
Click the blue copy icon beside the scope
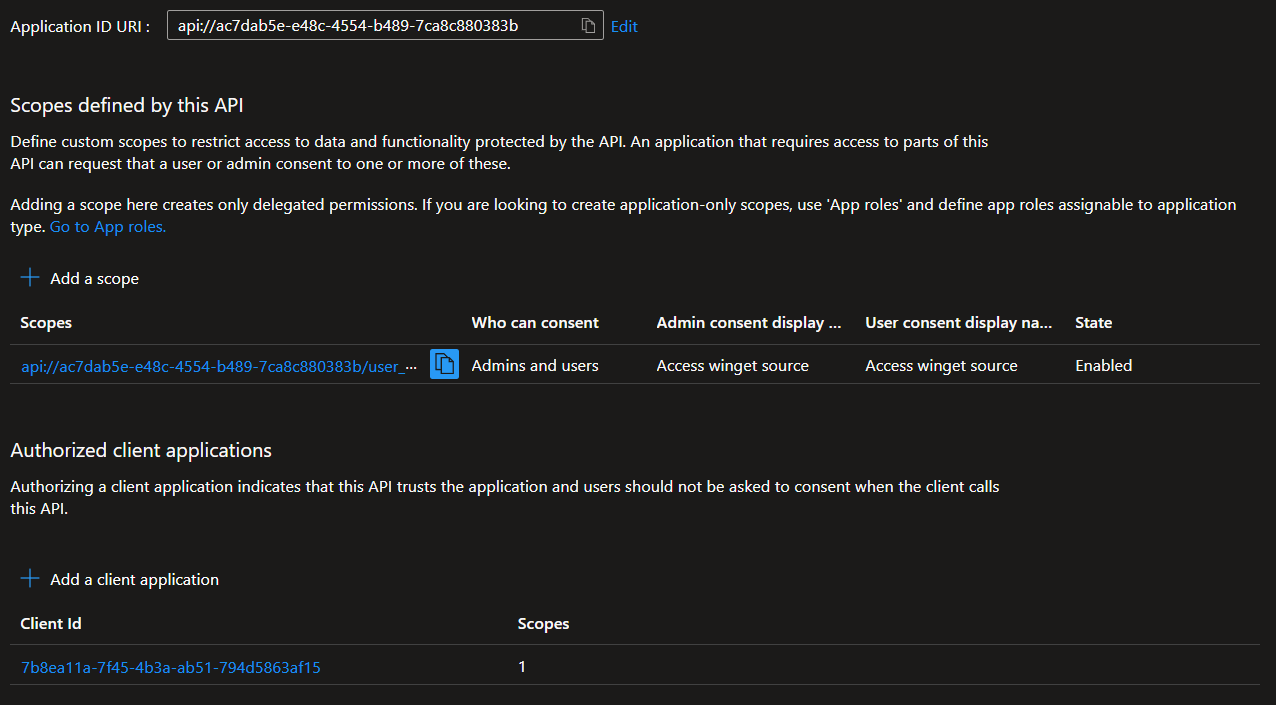point(444,365)
